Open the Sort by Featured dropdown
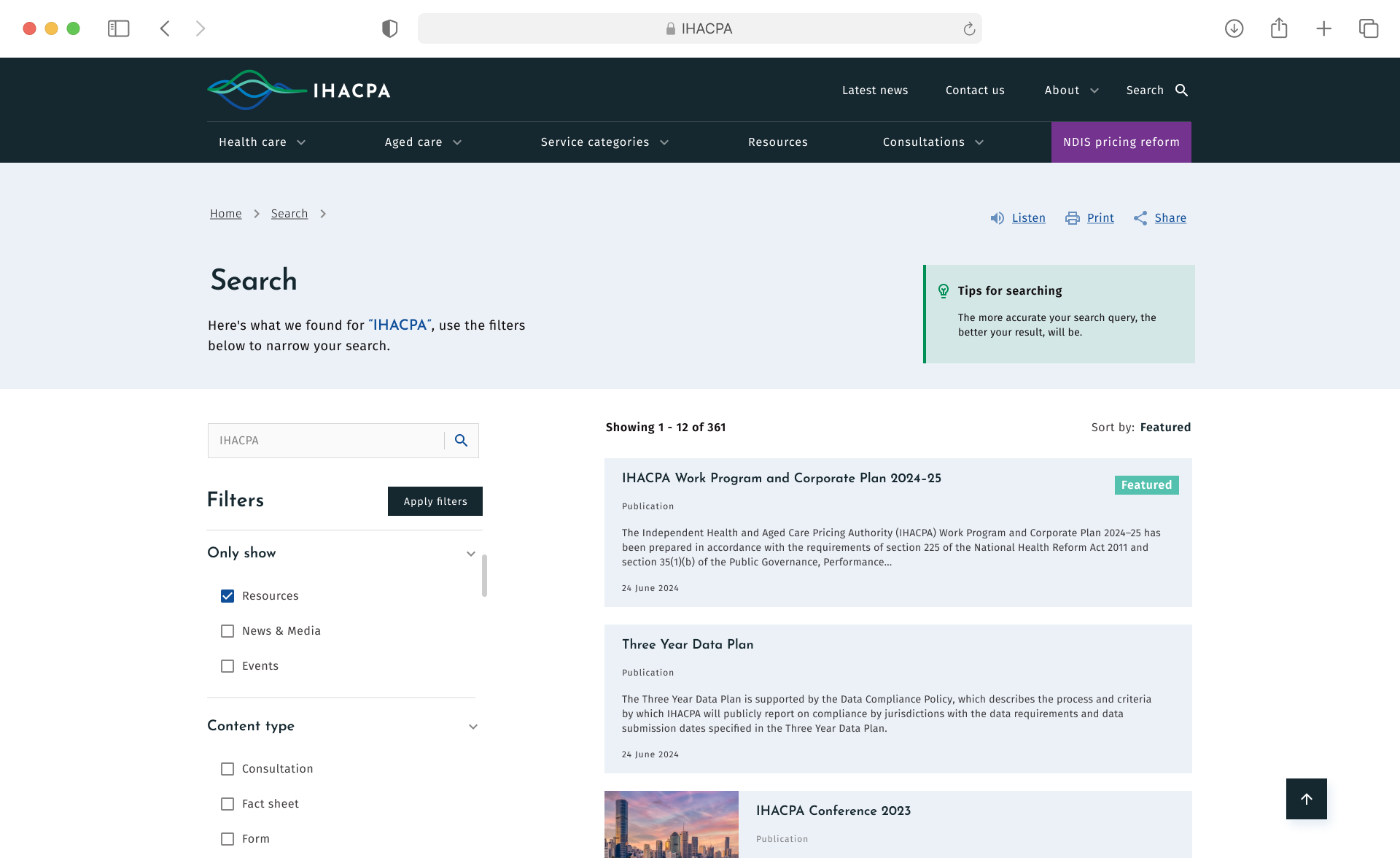 coord(1164,428)
